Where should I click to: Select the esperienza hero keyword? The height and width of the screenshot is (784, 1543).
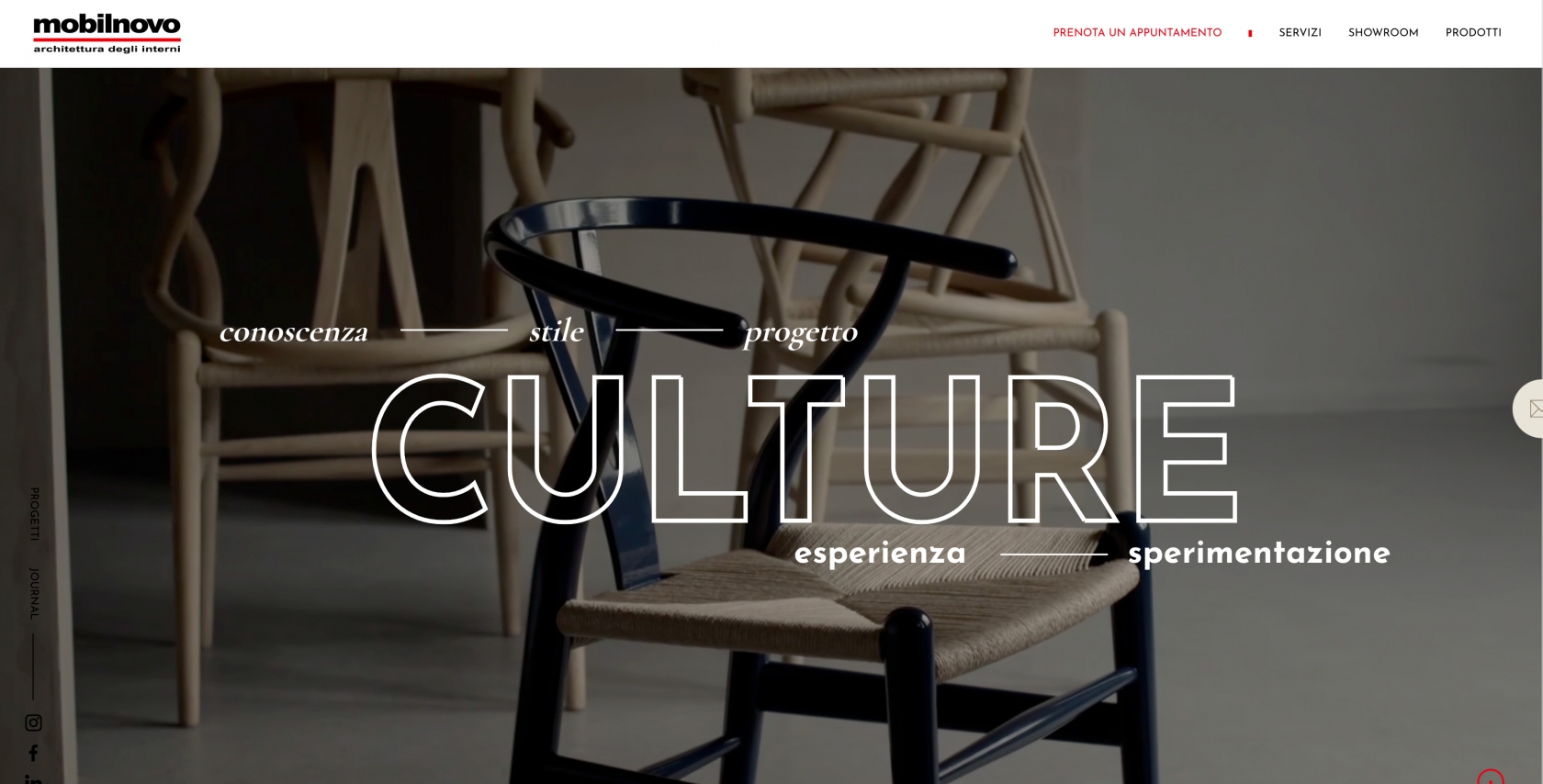click(880, 554)
